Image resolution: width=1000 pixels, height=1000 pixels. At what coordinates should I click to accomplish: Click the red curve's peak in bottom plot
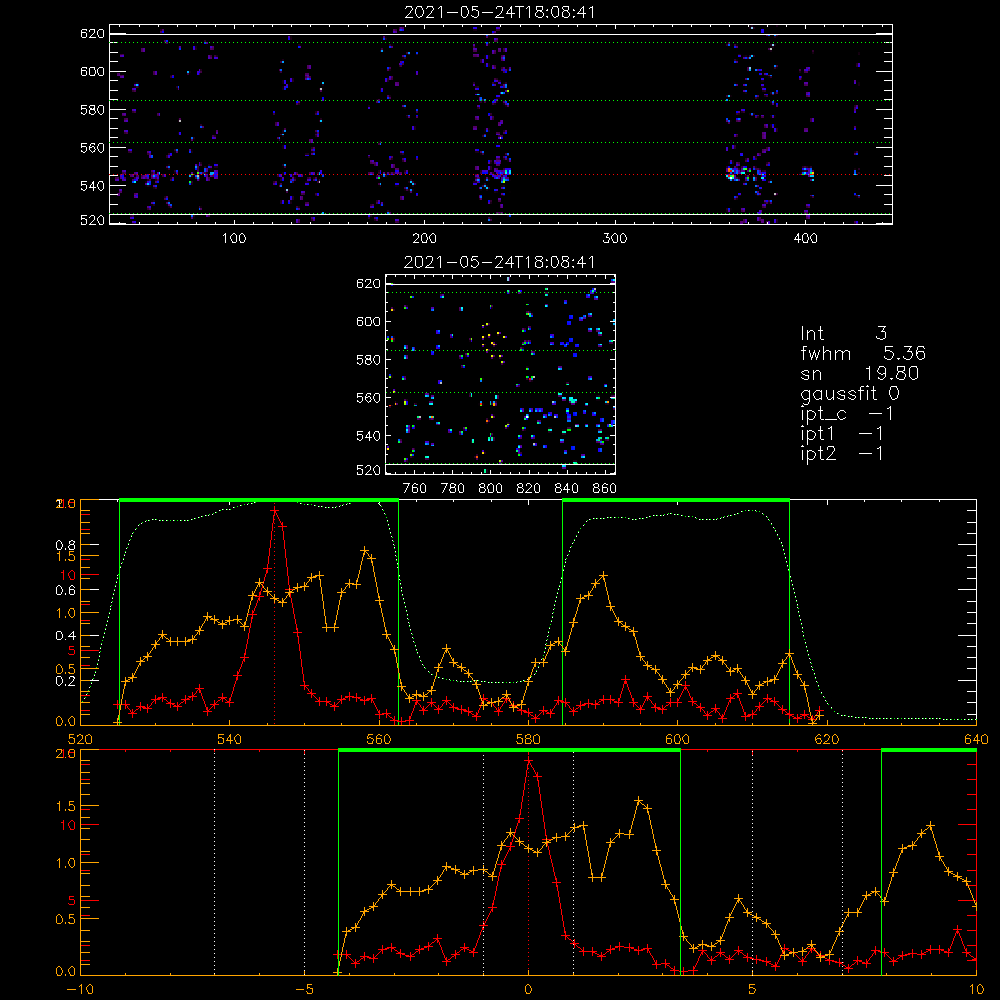pos(528,760)
